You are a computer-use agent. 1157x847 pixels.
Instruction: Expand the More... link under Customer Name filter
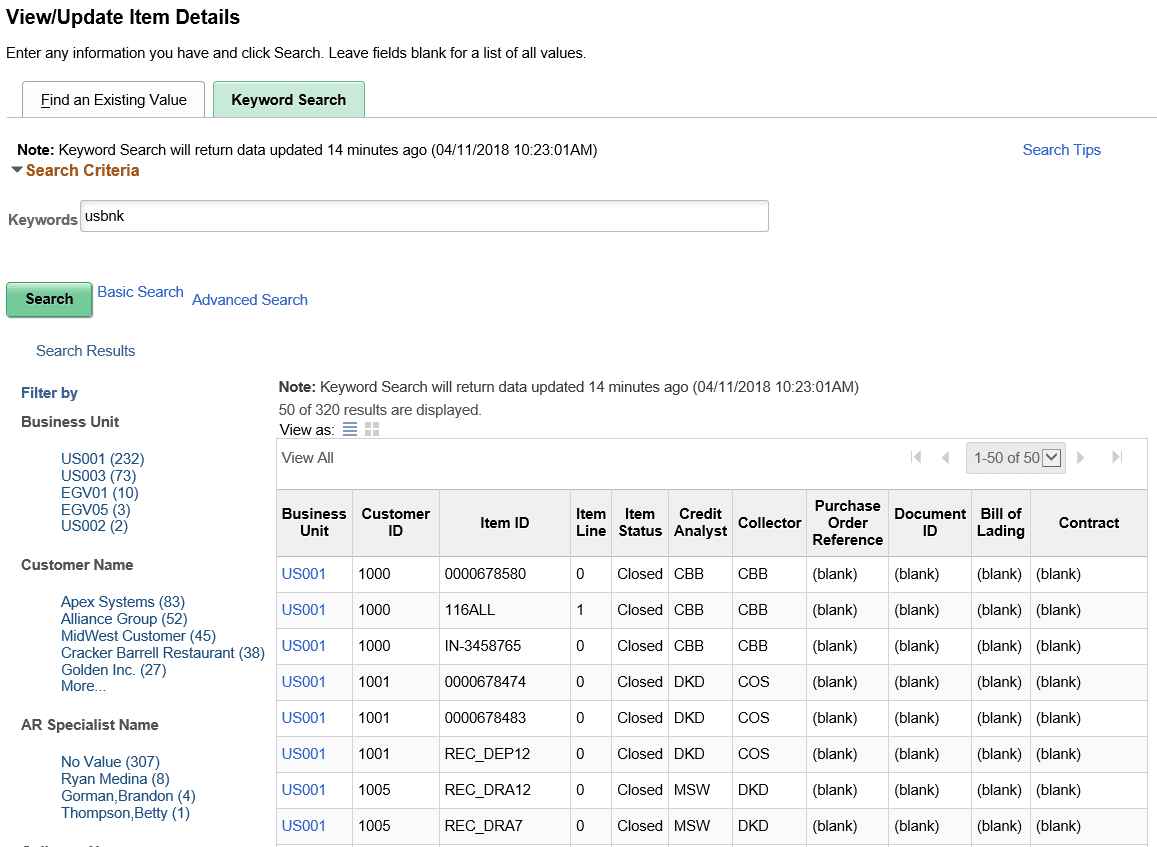pos(83,685)
